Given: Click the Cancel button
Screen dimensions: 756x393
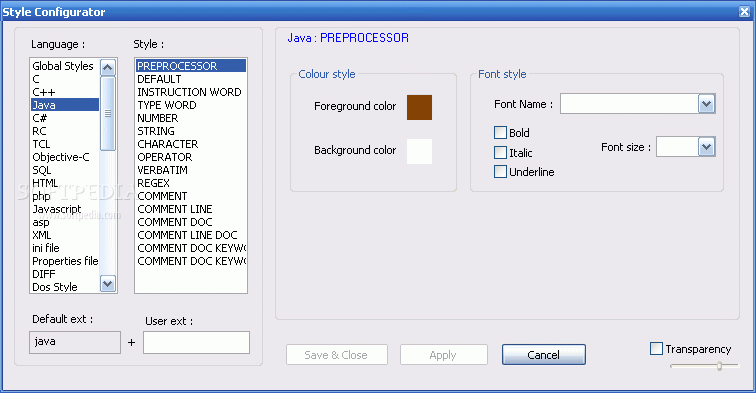Looking at the screenshot, I should [x=543, y=354].
